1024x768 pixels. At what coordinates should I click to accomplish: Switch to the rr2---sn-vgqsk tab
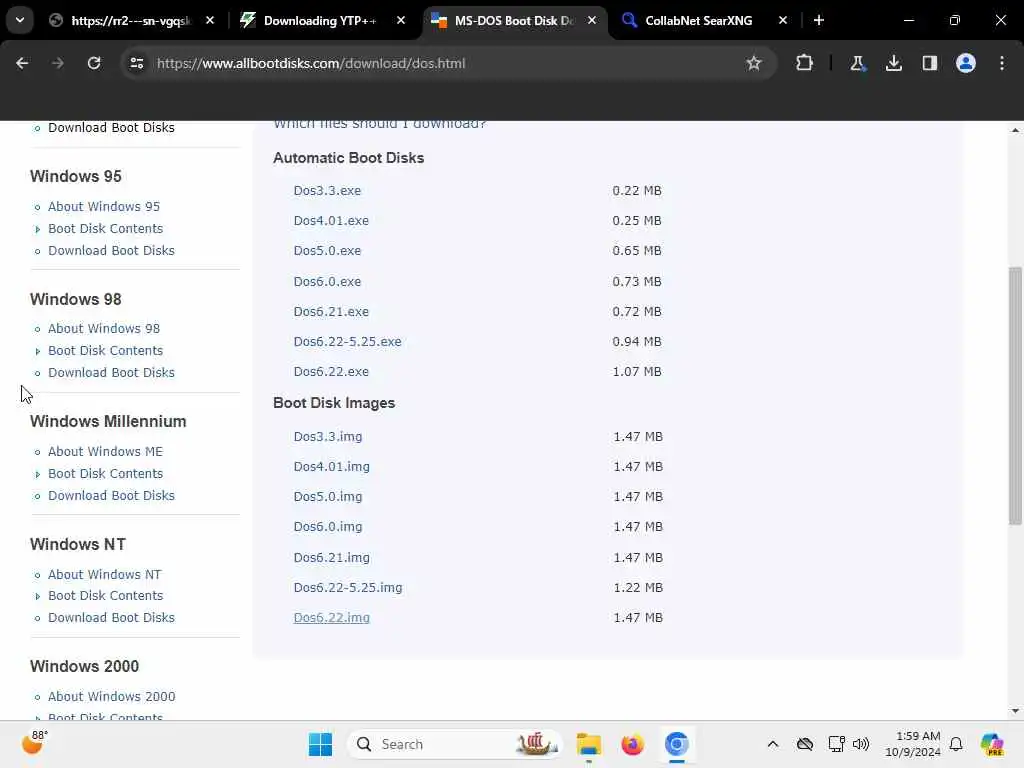coord(131,20)
